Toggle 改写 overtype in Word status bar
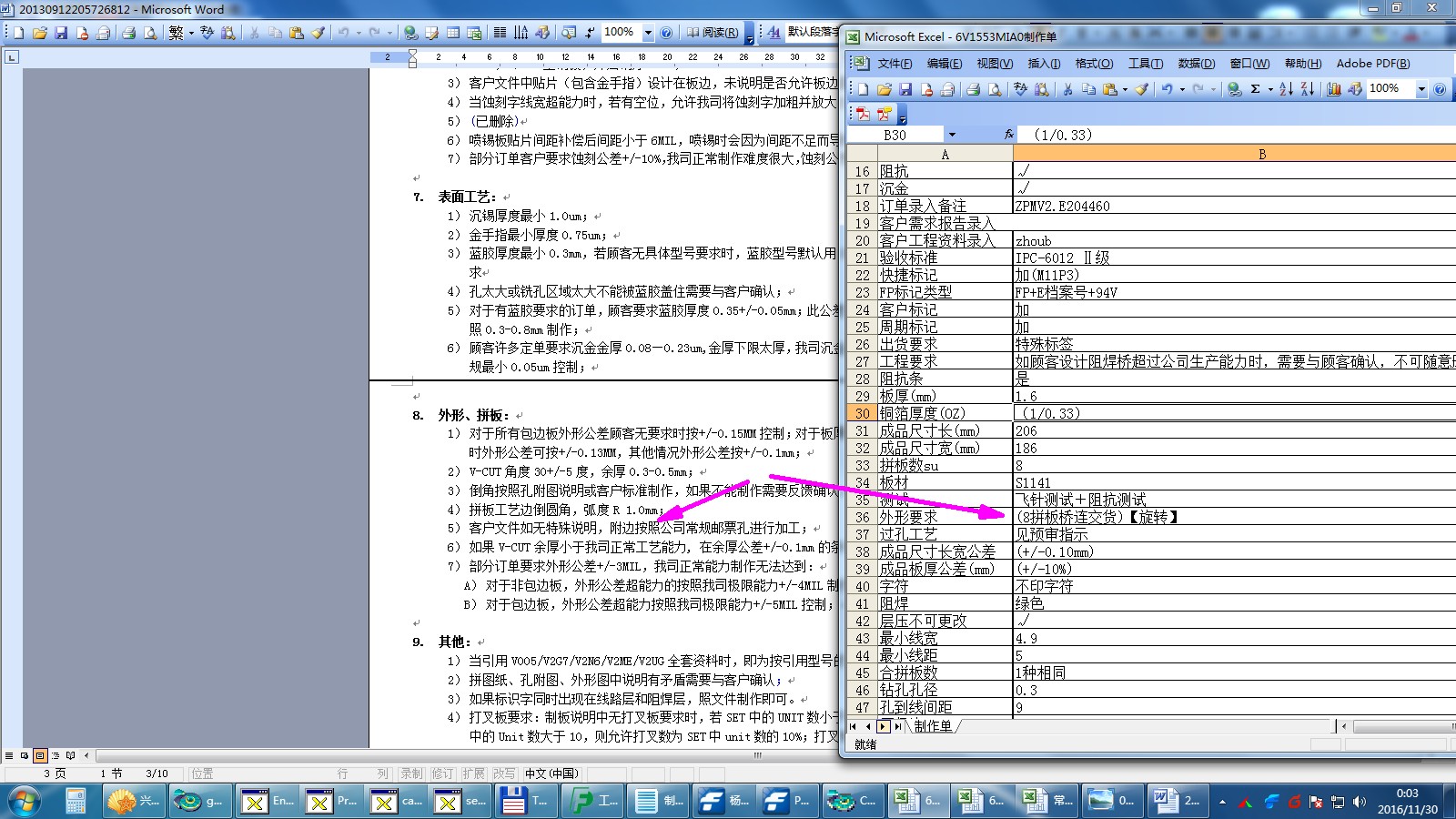1456x819 pixels. (x=503, y=773)
